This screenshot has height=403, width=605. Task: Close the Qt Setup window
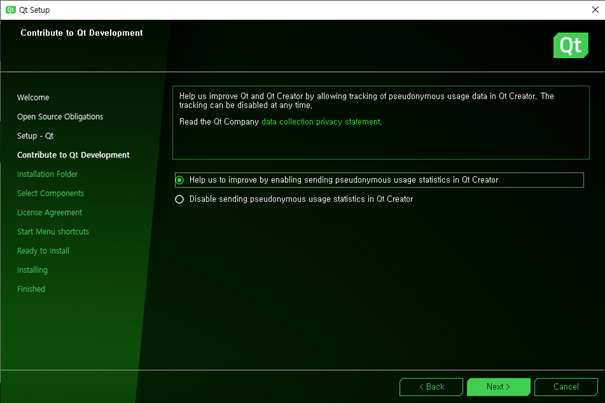[595, 10]
